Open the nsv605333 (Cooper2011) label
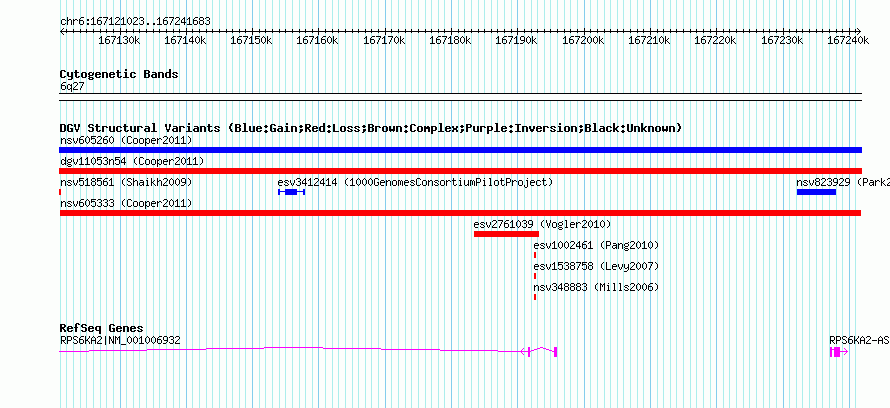The width and height of the screenshot is (890, 408). pos(126,203)
